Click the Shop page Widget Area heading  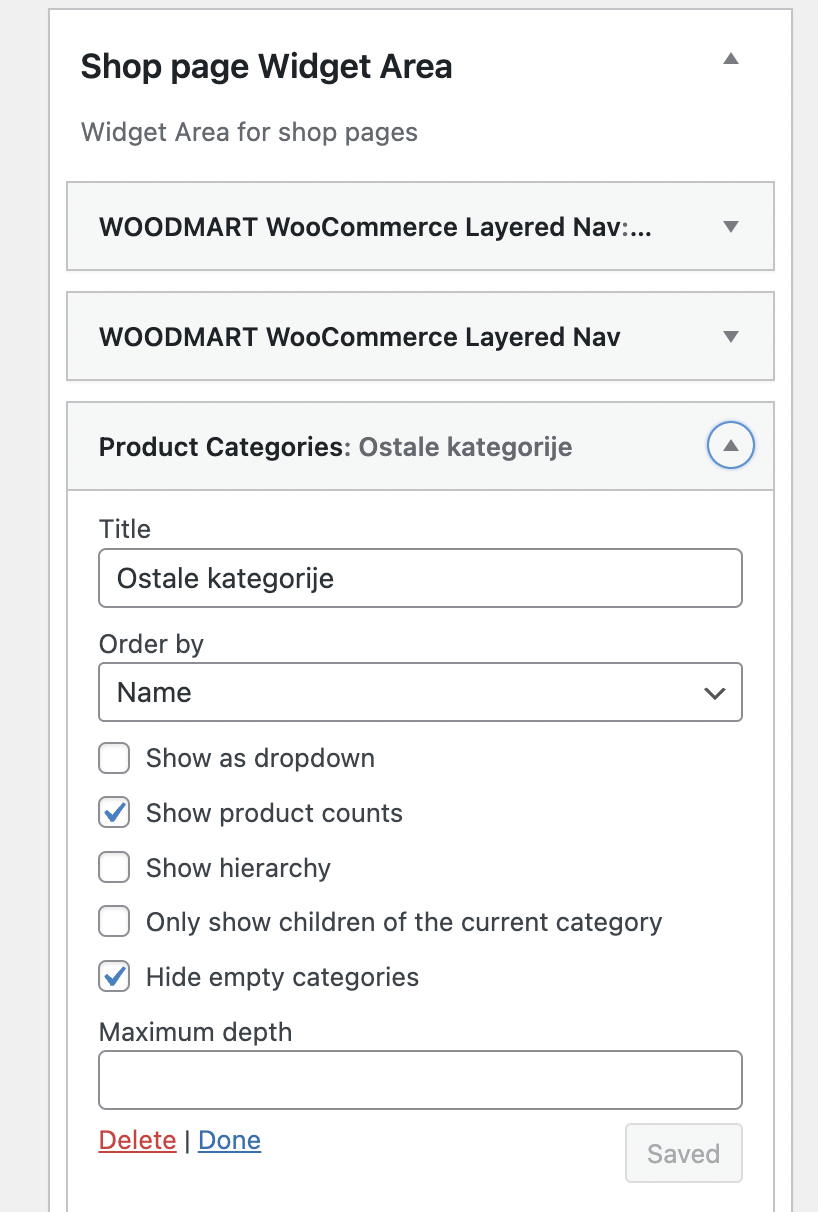tap(266, 67)
